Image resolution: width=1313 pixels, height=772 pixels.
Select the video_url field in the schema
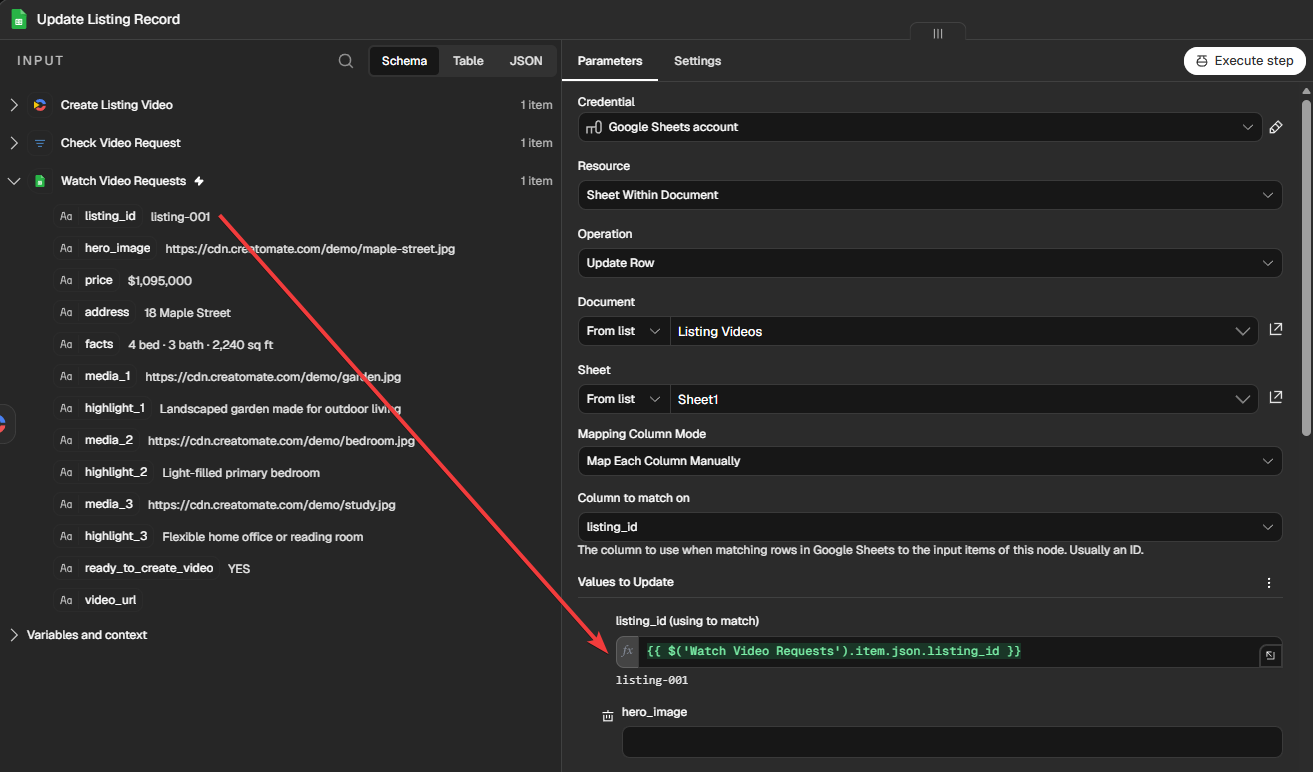pos(110,600)
